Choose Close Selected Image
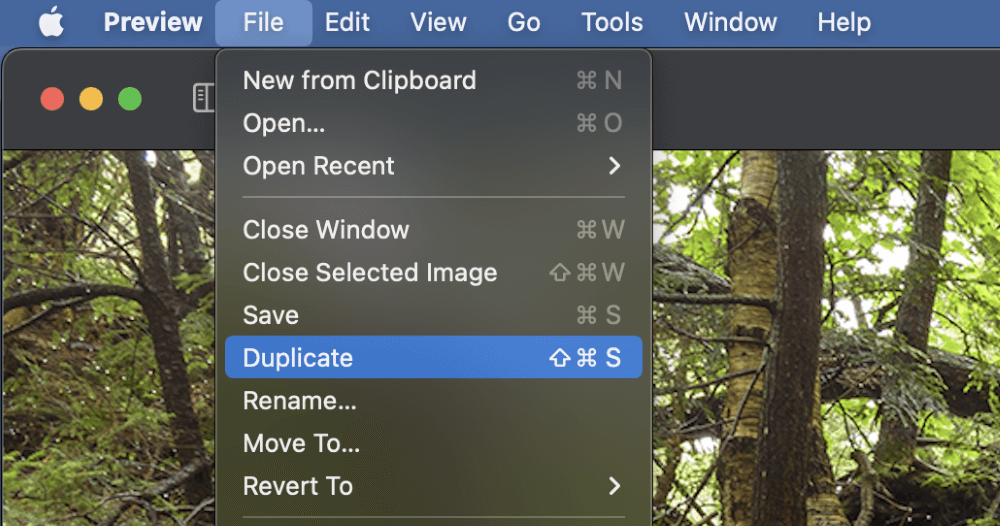 tap(433, 272)
